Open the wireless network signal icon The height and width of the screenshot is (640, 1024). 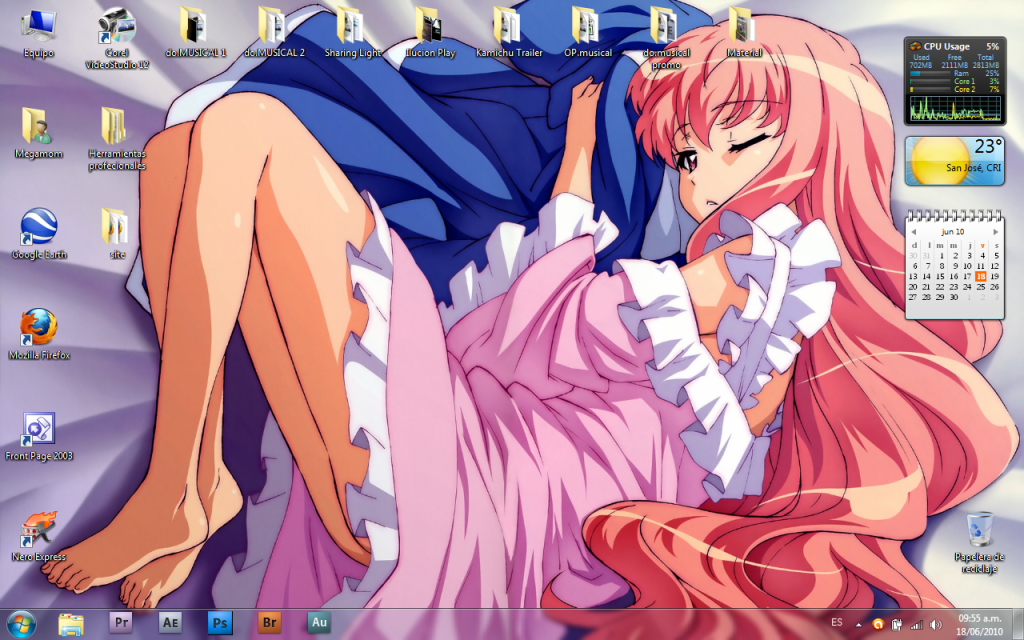(916, 624)
